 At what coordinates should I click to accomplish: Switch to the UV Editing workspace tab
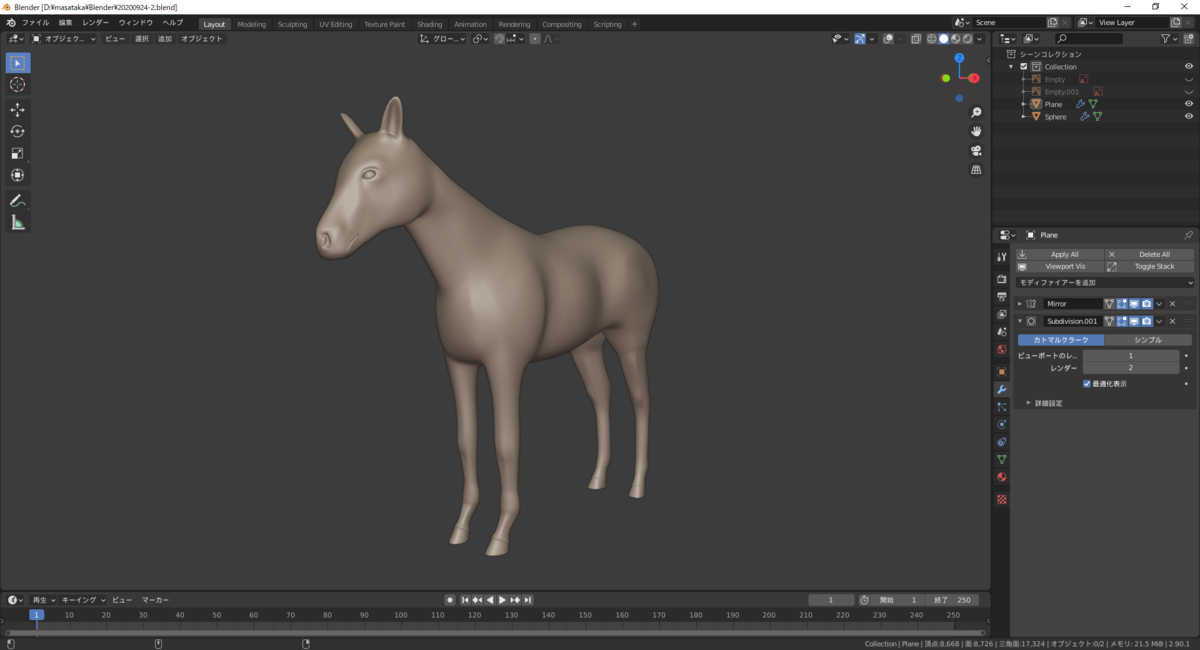(x=336, y=24)
